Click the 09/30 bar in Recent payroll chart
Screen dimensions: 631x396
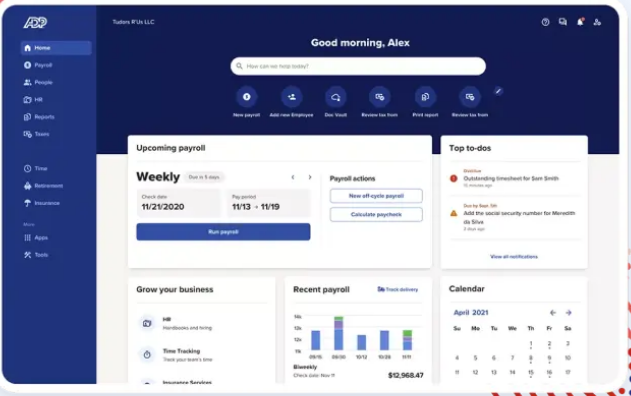point(339,333)
